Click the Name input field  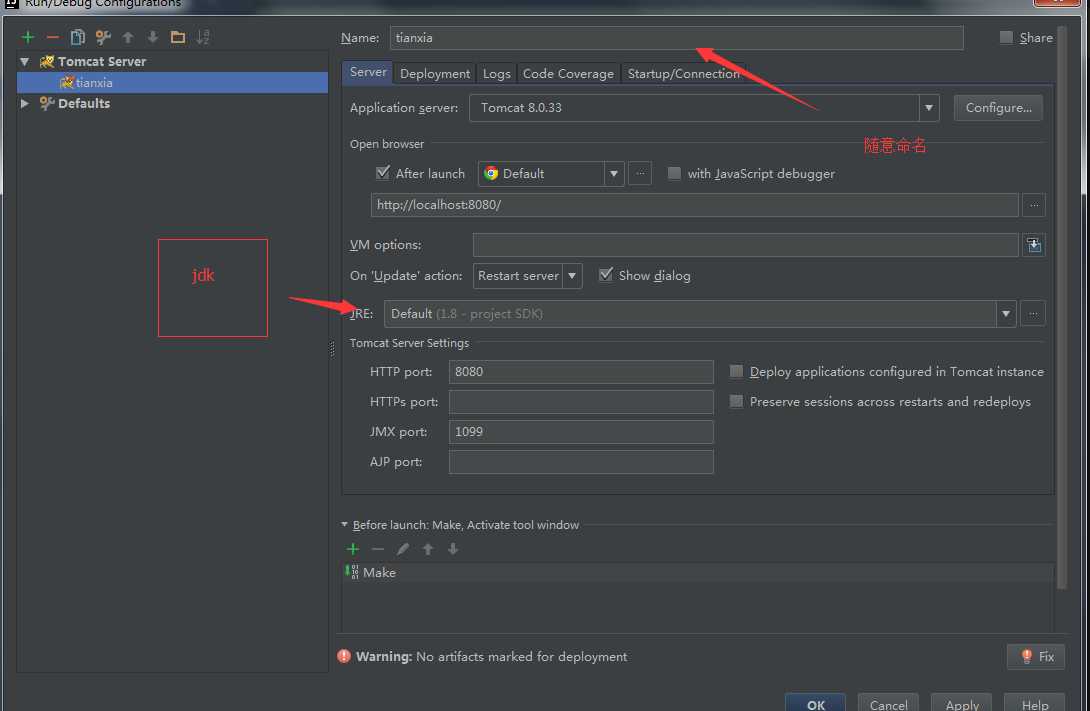[676, 38]
